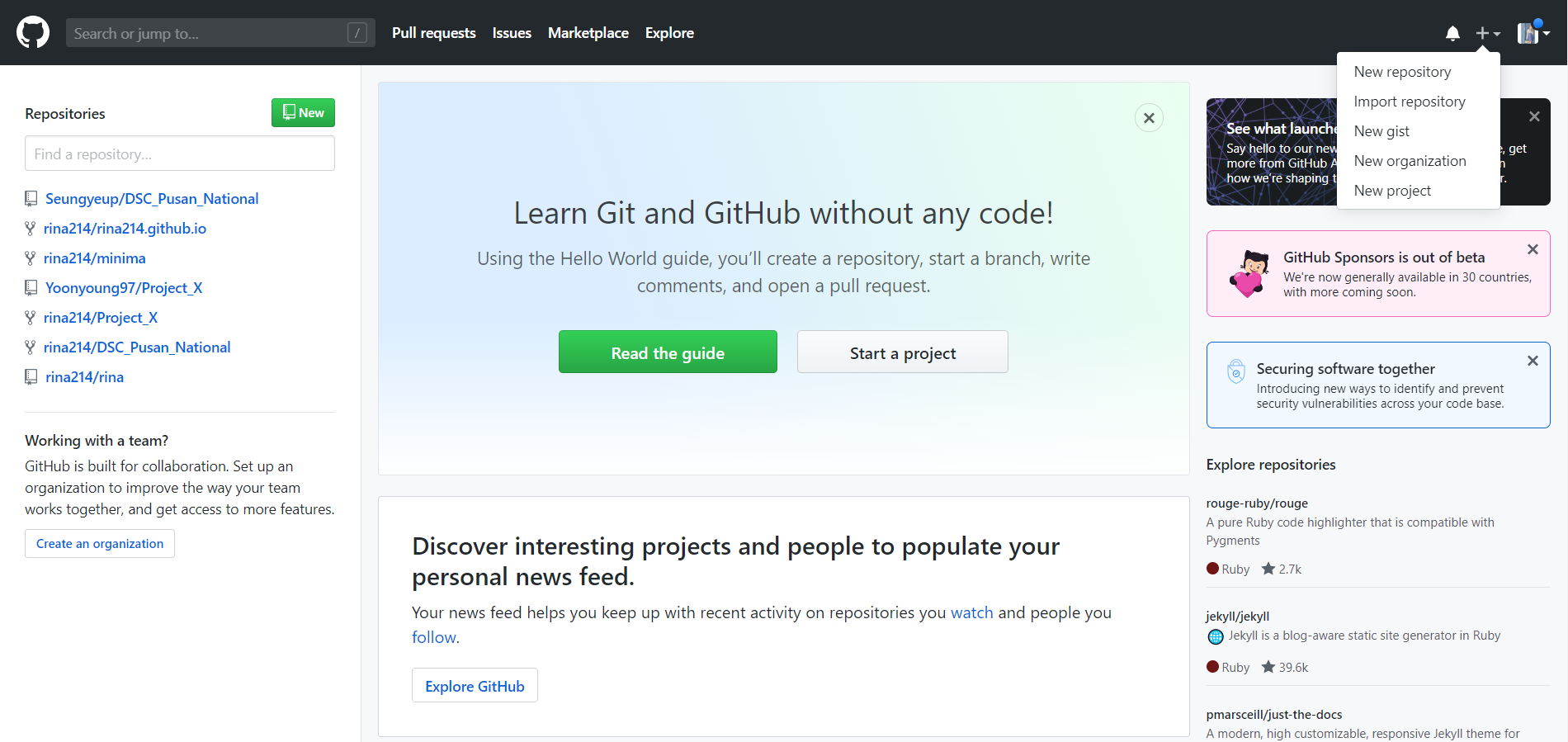The image size is (1568, 742).
Task: Click the star icon for jekyll/jekyll
Action: point(1268,667)
